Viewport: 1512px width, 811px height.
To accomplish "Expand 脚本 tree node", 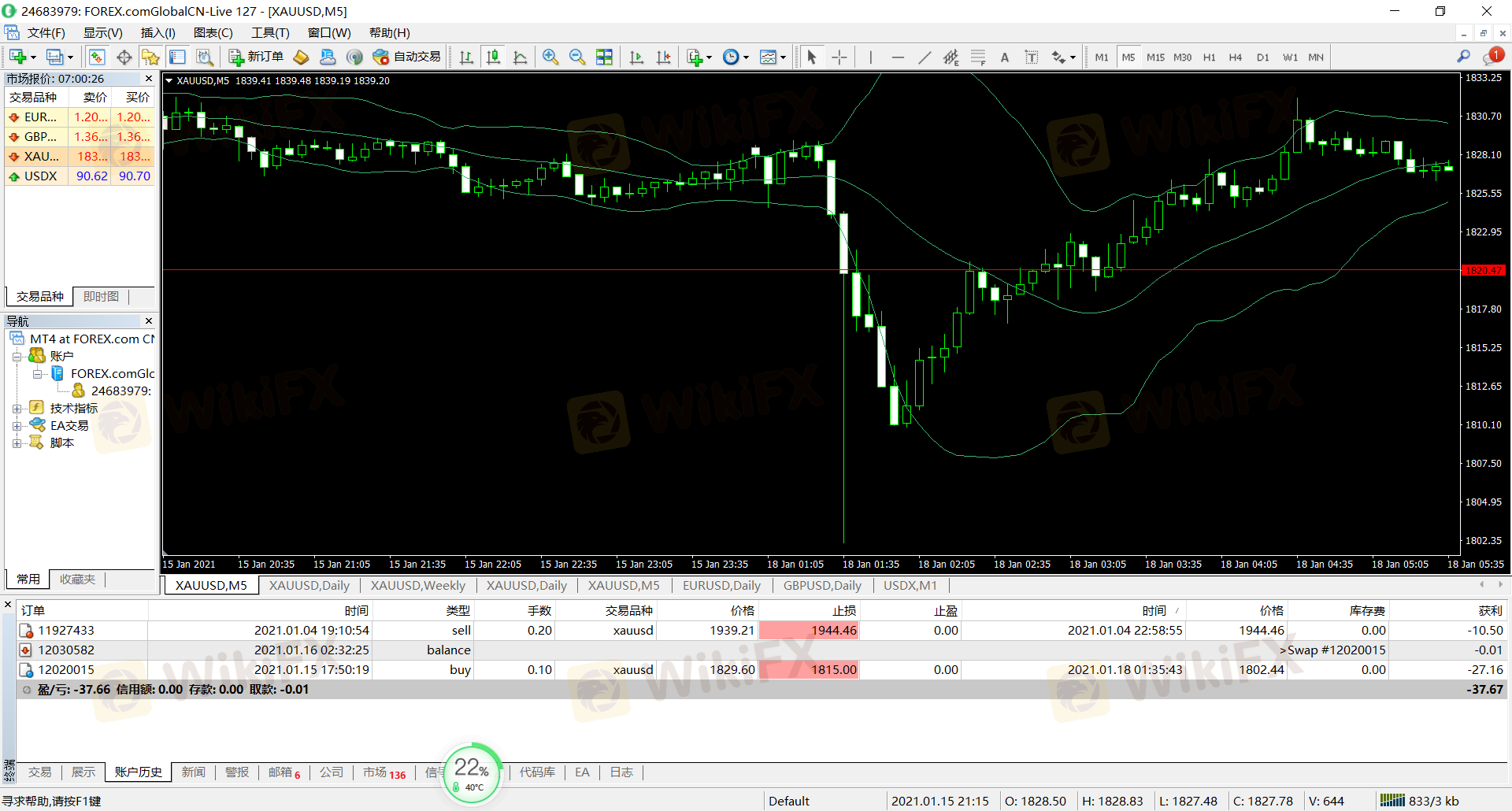I will pos(17,443).
